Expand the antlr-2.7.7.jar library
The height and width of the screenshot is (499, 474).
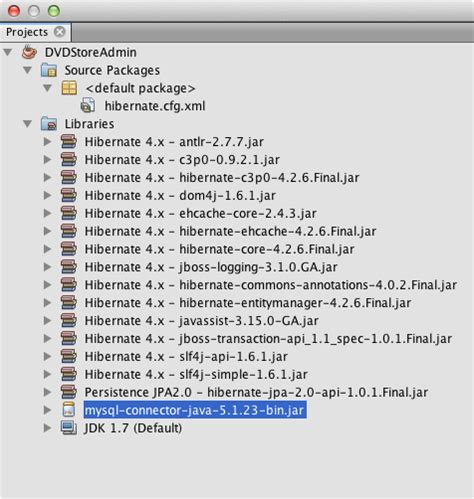(x=47, y=142)
